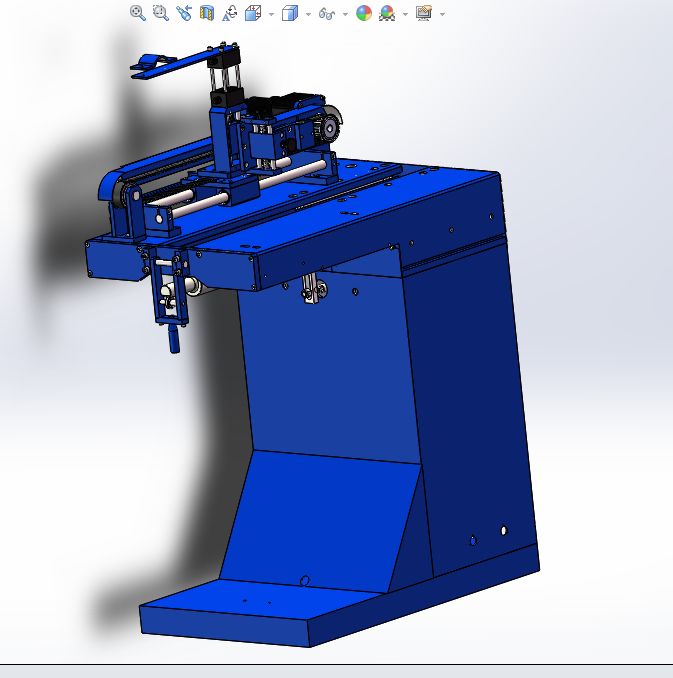Expand the Apply Scene dropdown arrow
Image resolution: width=673 pixels, height=678 pixels.
point(405,14)
